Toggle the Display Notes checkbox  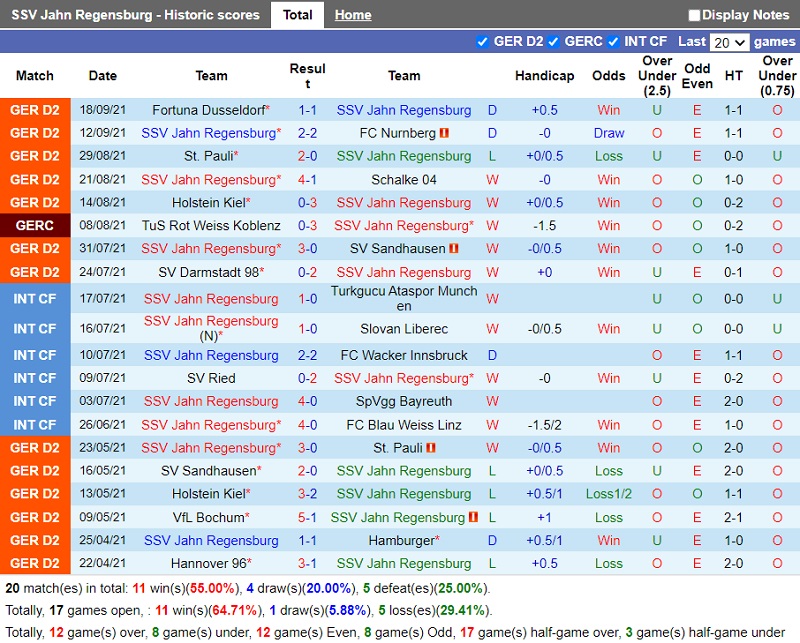click(694, 15)
